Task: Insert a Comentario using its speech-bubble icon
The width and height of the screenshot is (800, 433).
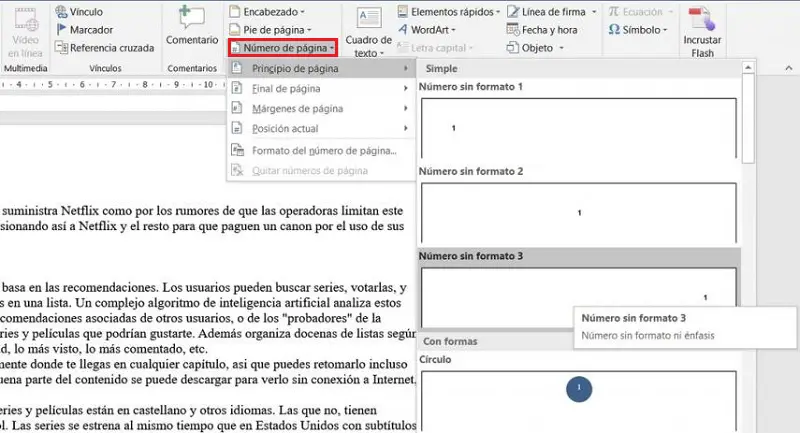Action: click(191, 17)
